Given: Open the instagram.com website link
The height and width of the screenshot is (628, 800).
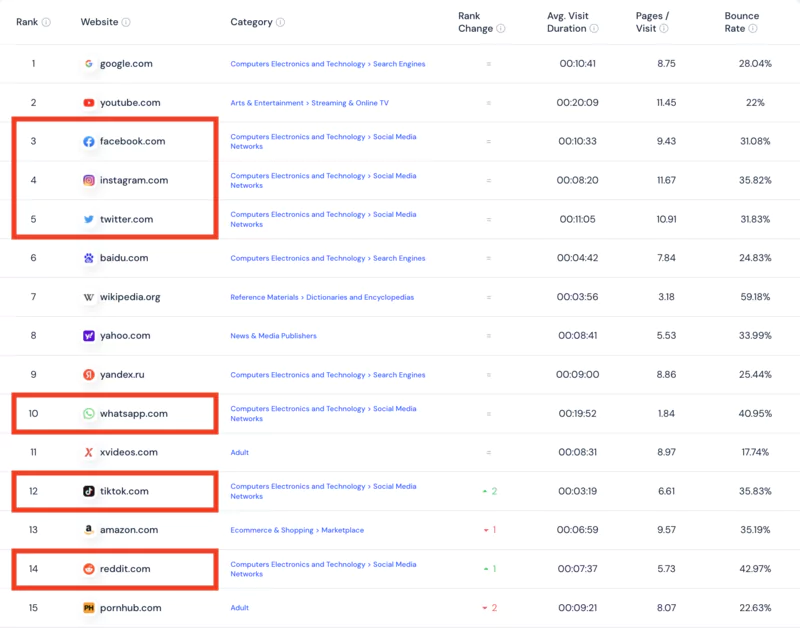Looking at the screenshot, I should 134,180.
